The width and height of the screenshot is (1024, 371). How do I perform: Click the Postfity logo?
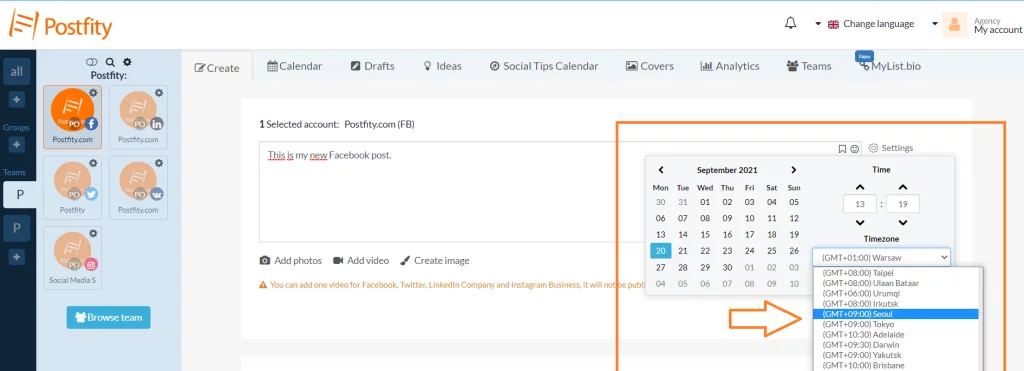60,26
